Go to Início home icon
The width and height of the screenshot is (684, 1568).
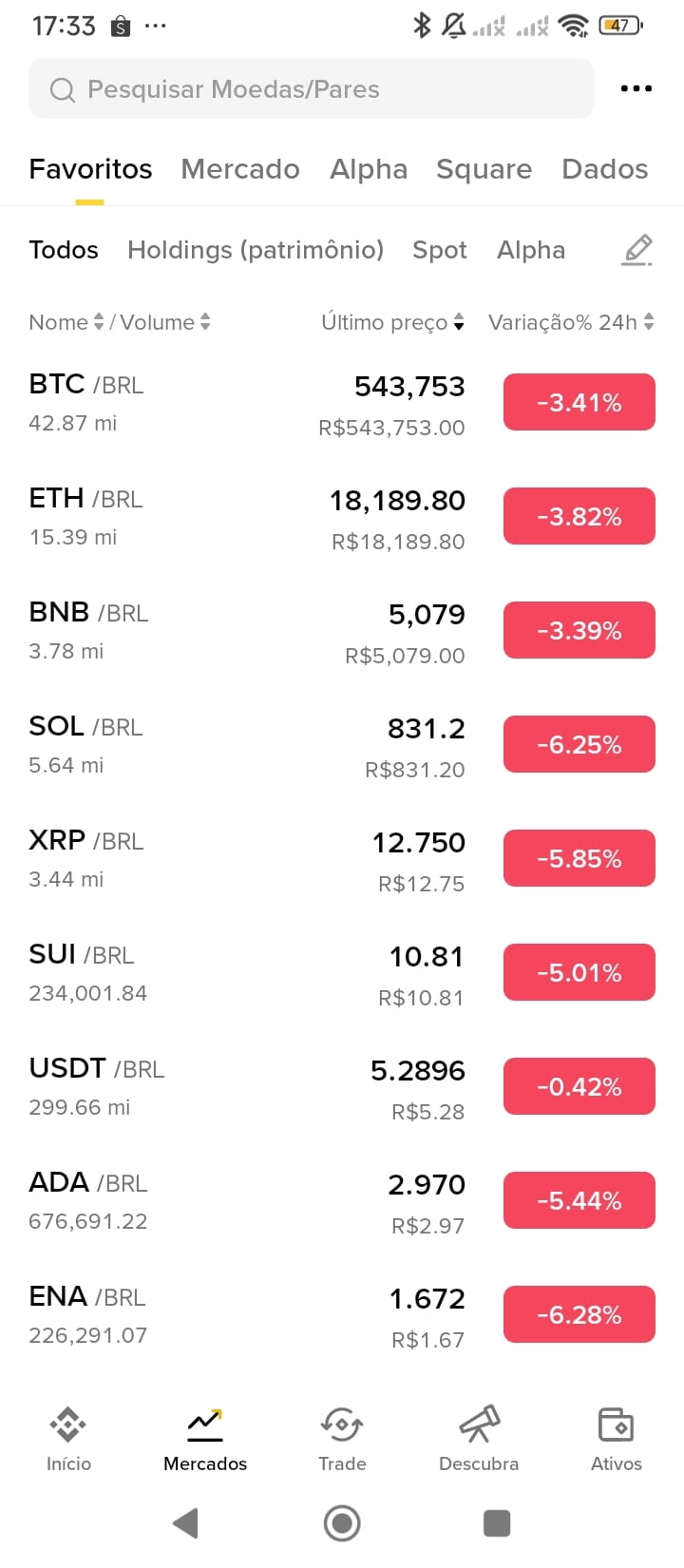tap(68, 1425)
